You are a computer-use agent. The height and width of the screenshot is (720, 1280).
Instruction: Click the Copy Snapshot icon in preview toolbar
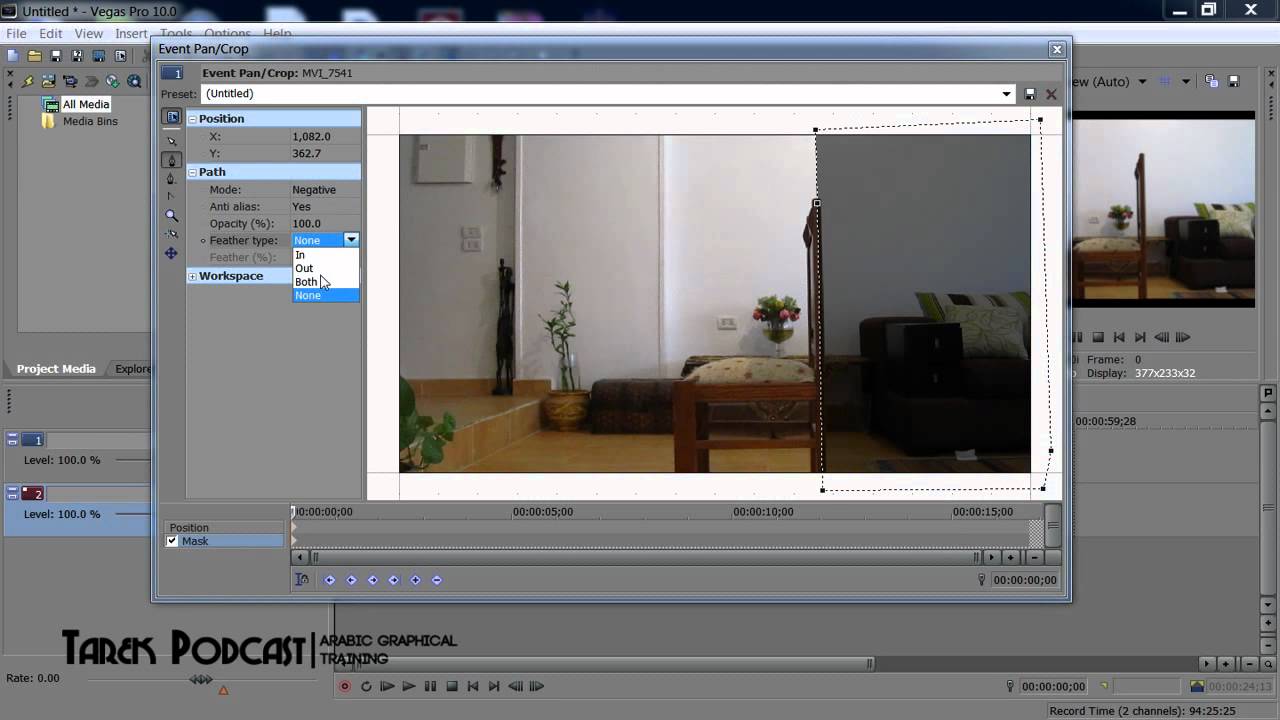click(x=1211, y=82)
